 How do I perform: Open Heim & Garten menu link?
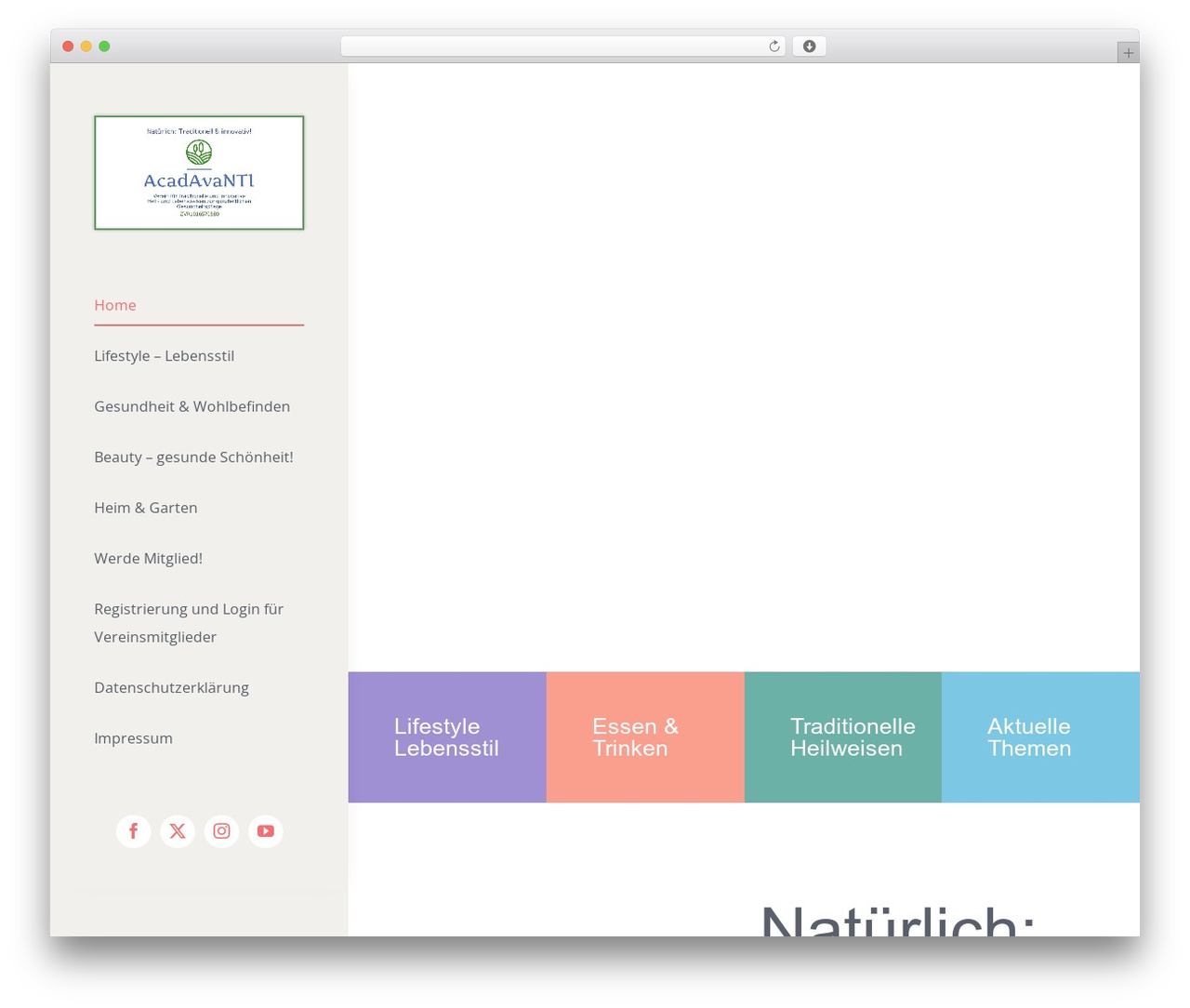(146, 508)
